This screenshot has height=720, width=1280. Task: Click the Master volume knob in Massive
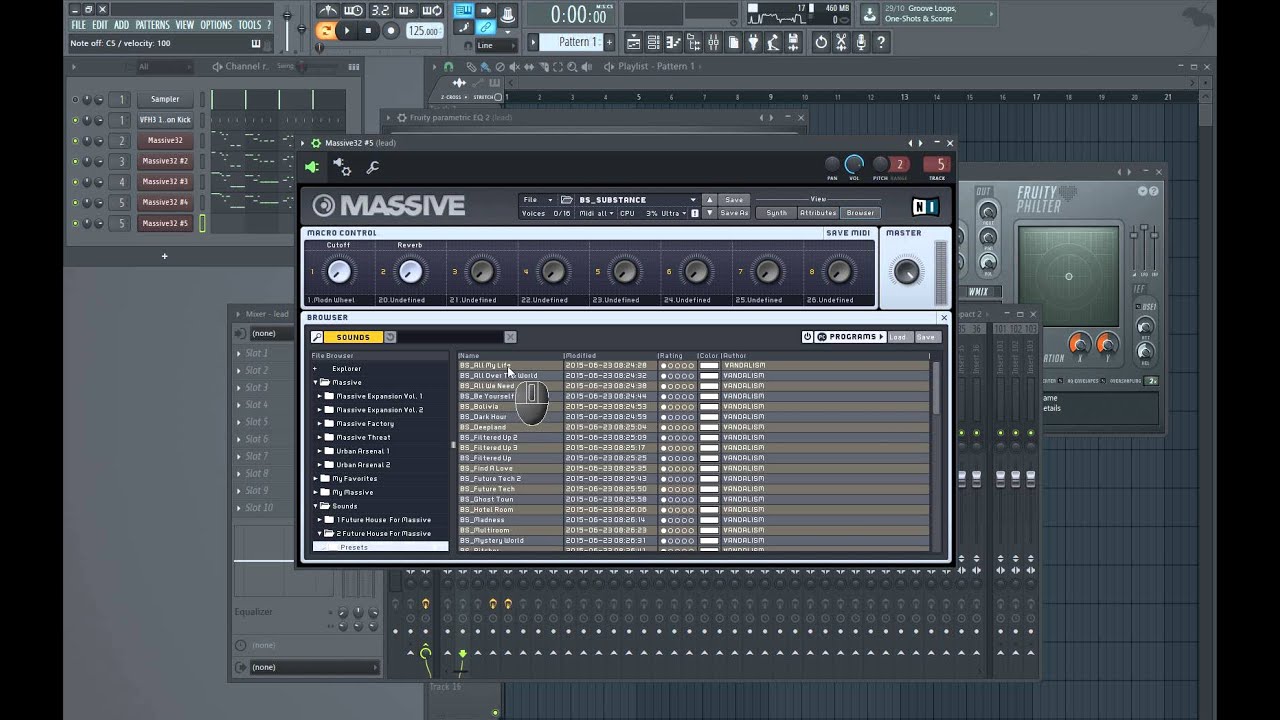coord(906,271)
